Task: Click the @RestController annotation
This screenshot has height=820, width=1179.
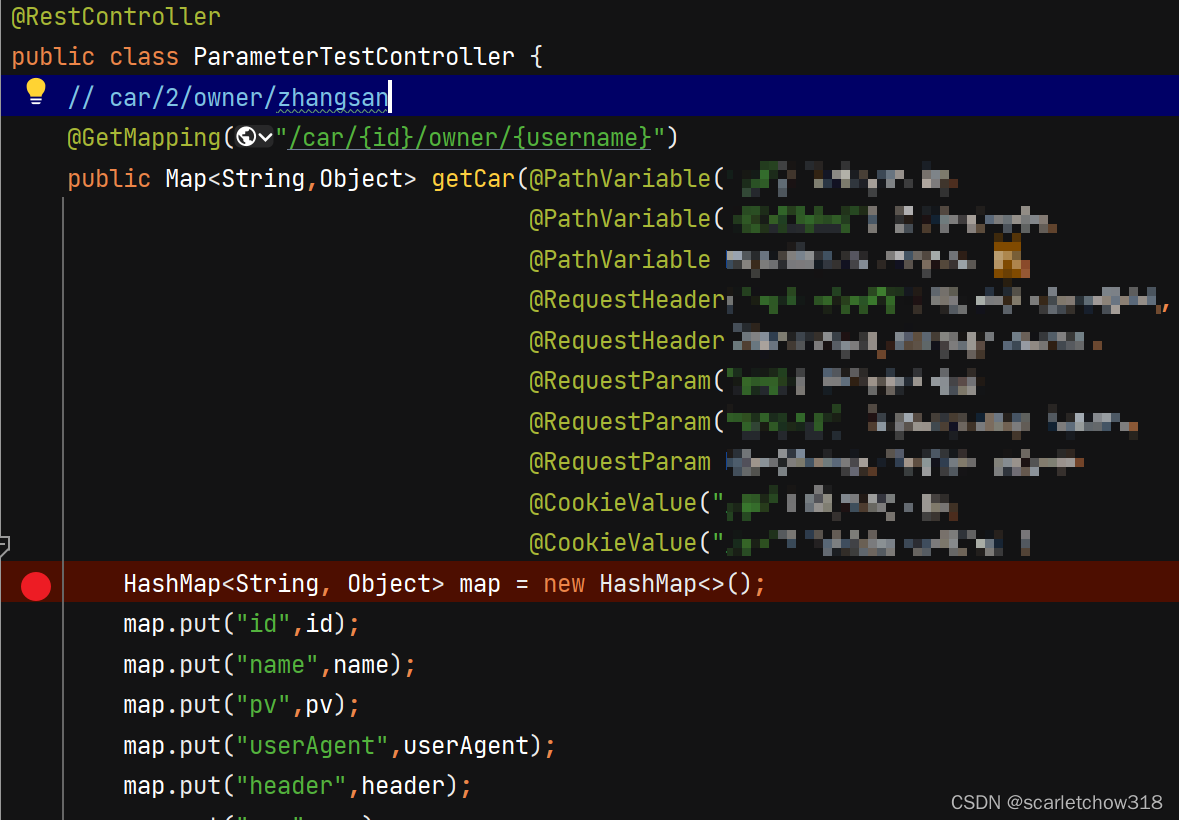Action: click(x=113, y=16)
